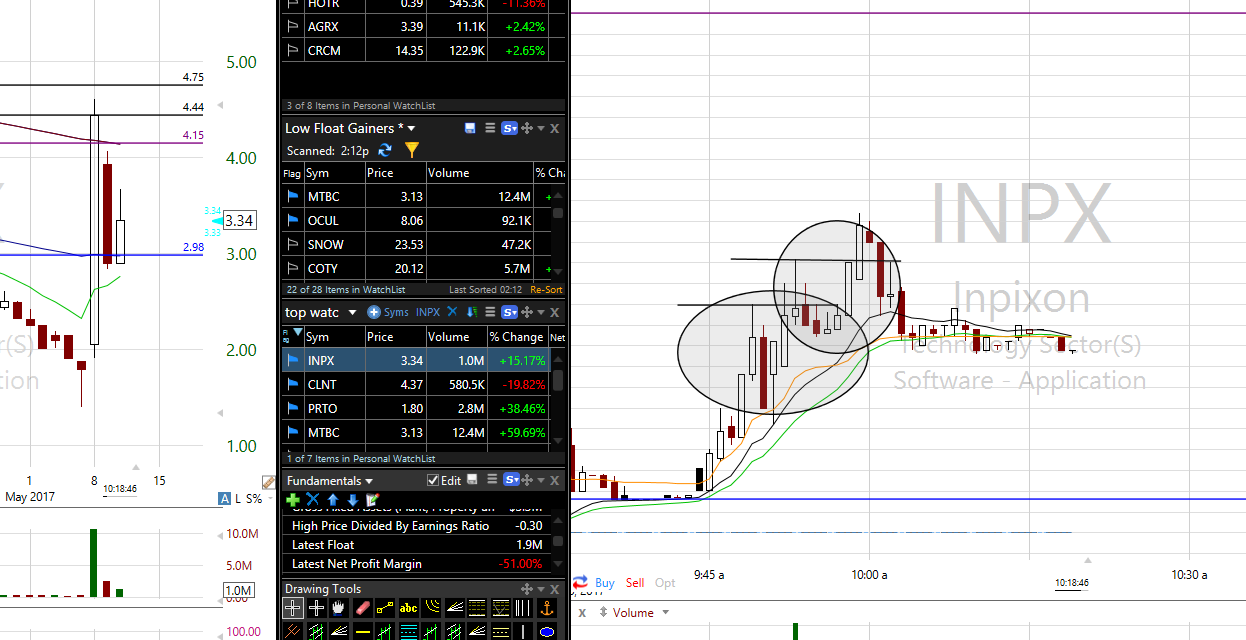The width and height of the screenshot is (1246, 640).
Task: Click the Syms label in top watchlist
Action: pyautogui.click(x=396, y=312)
